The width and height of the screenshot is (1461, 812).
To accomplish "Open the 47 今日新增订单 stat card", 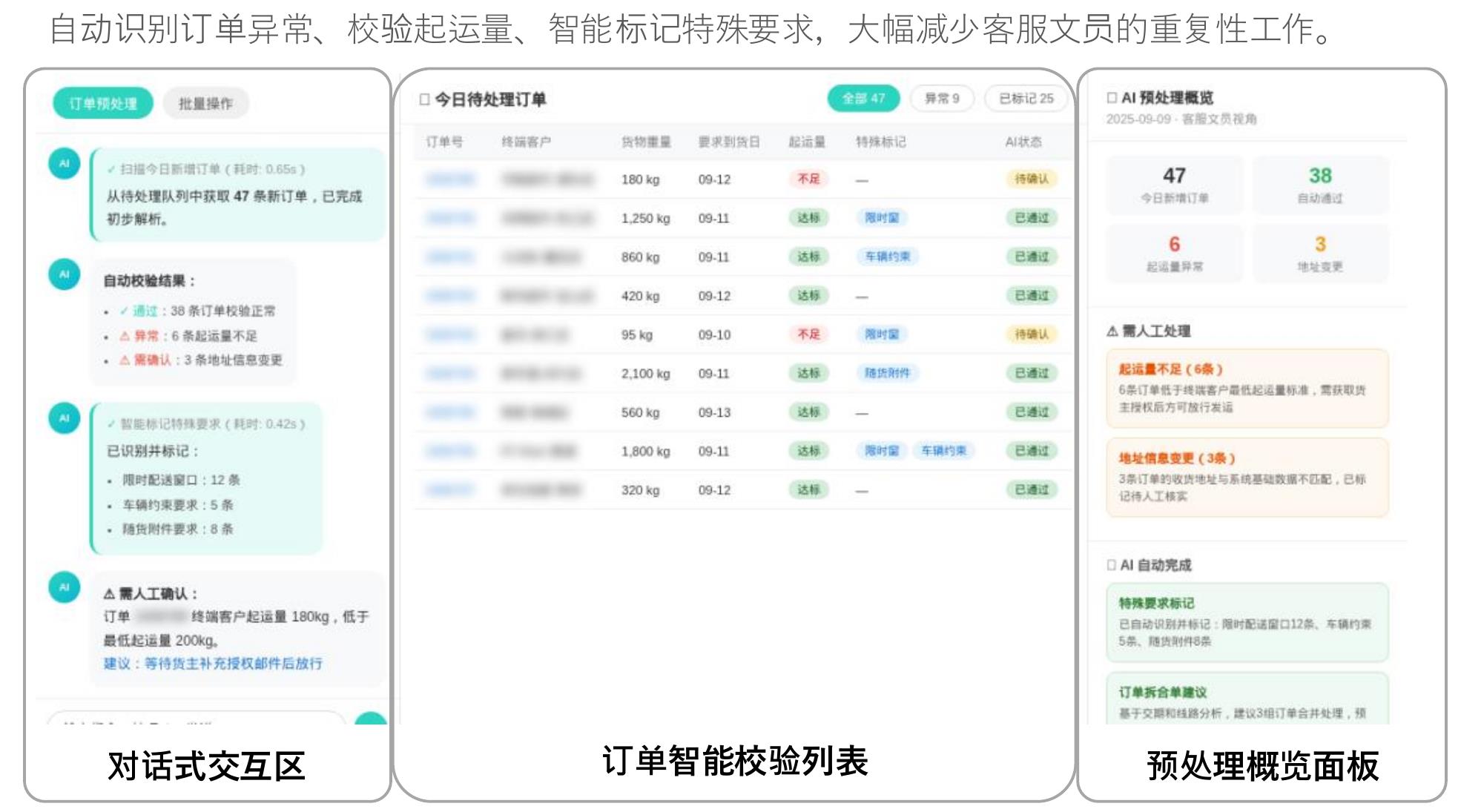I will tap(1174, 185).
